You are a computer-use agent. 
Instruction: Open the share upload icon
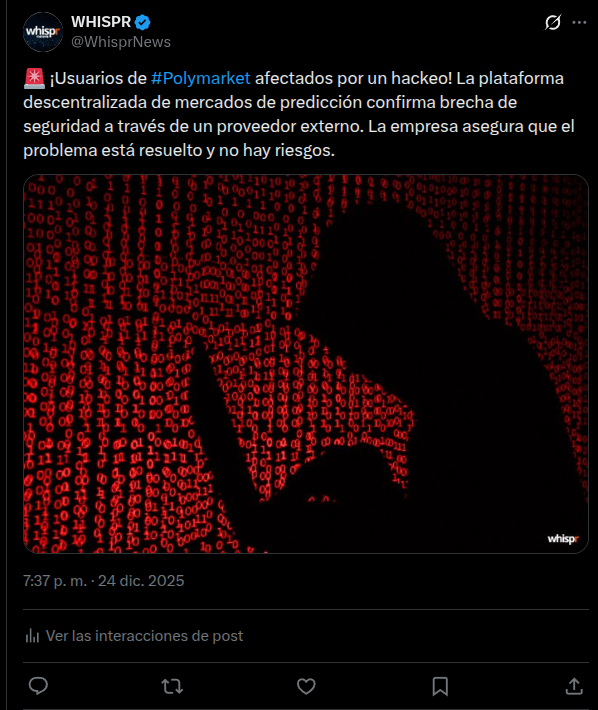coord(574,686)
